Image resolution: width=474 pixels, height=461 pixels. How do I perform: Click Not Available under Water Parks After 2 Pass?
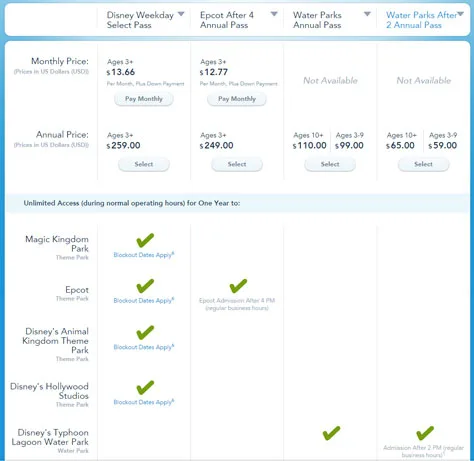[424, 81]
